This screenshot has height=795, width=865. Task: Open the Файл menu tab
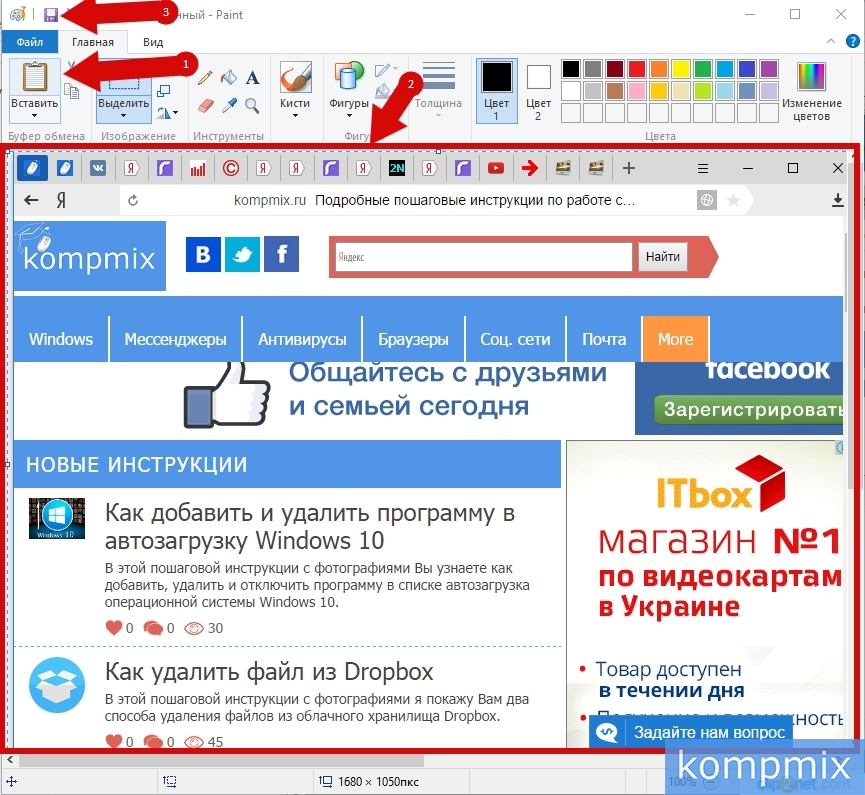(x=29, y=42)
